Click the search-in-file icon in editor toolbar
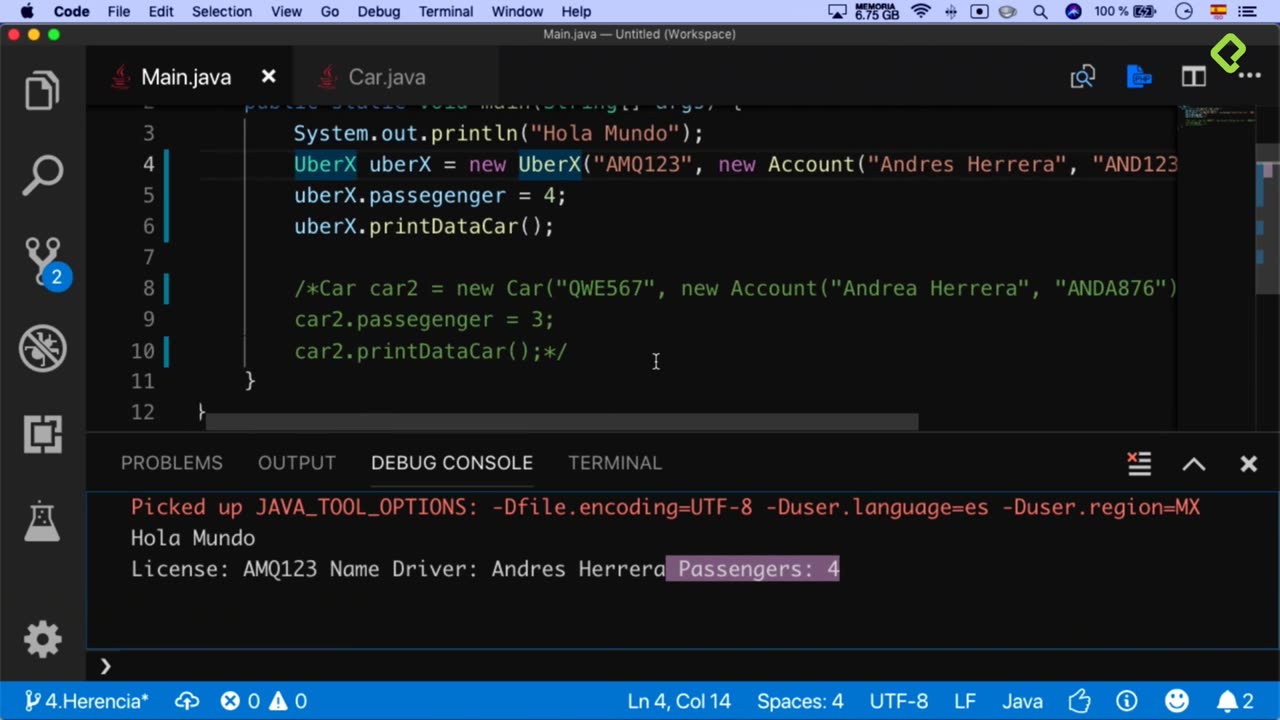This screenshot has height=720, width=1280. pos(1083,77)
